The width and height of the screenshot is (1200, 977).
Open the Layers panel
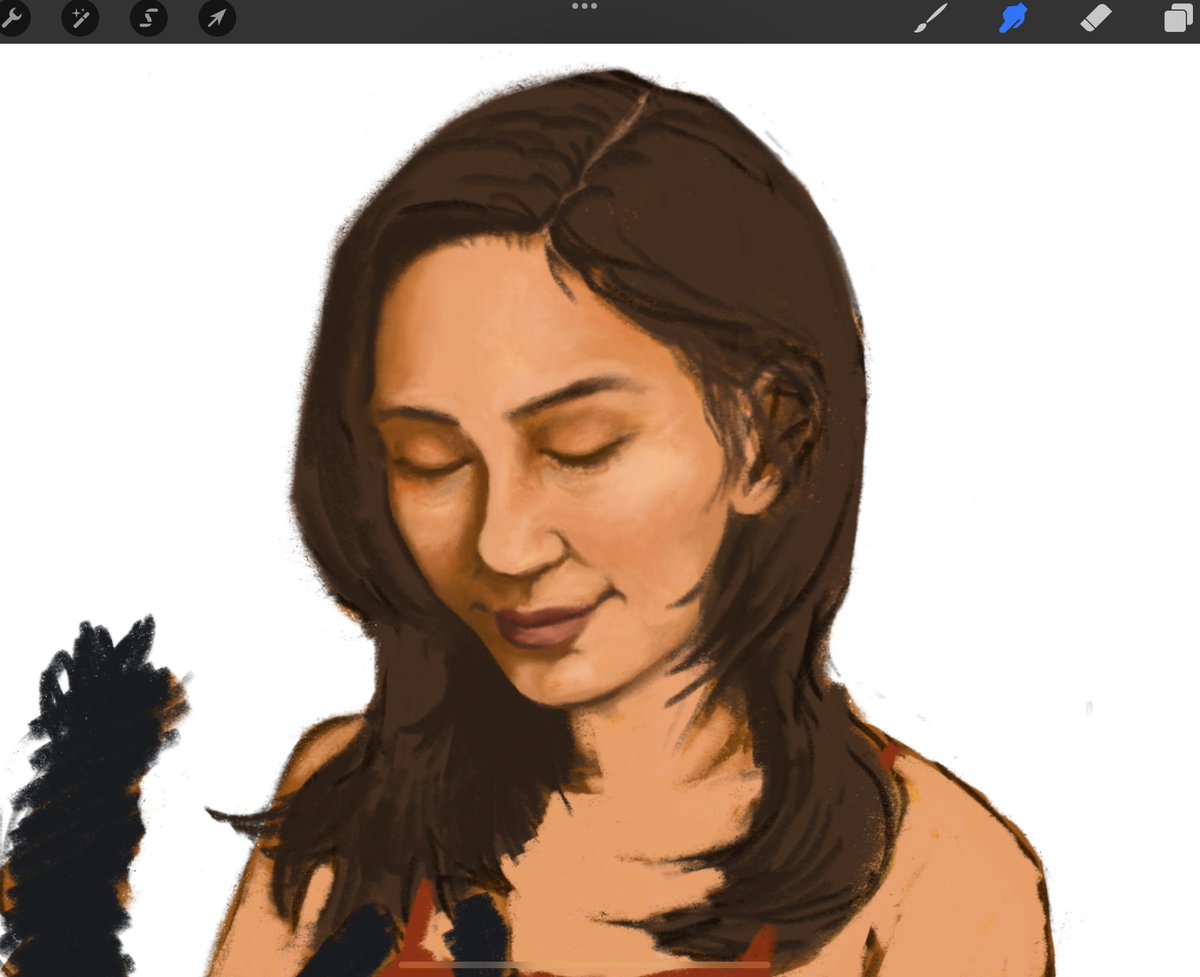(x=1180, y=19)
